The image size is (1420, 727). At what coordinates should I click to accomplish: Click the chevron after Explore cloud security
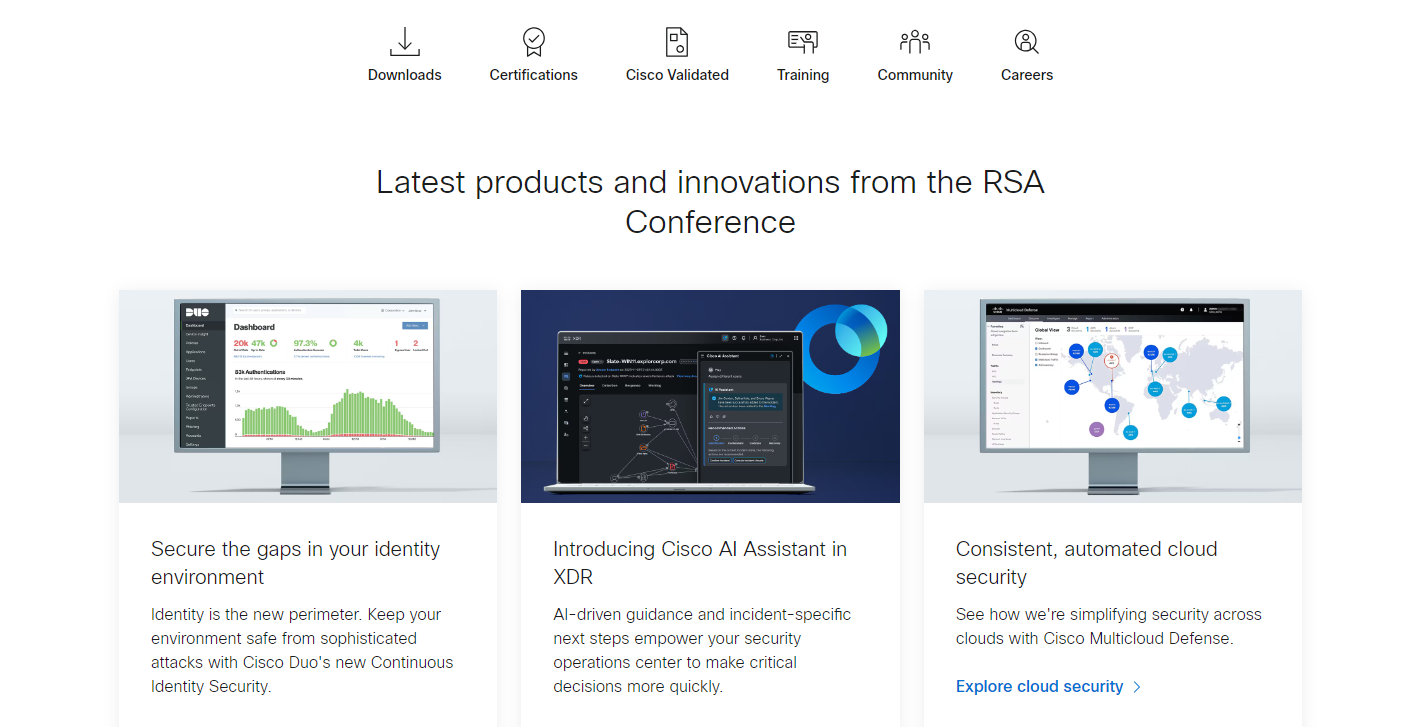pyautogui.click(x=1136, y=687)
